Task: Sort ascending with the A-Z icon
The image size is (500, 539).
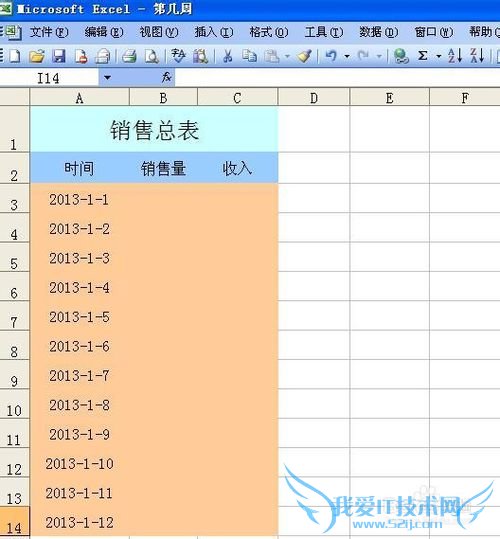Action: coord(455,56)
